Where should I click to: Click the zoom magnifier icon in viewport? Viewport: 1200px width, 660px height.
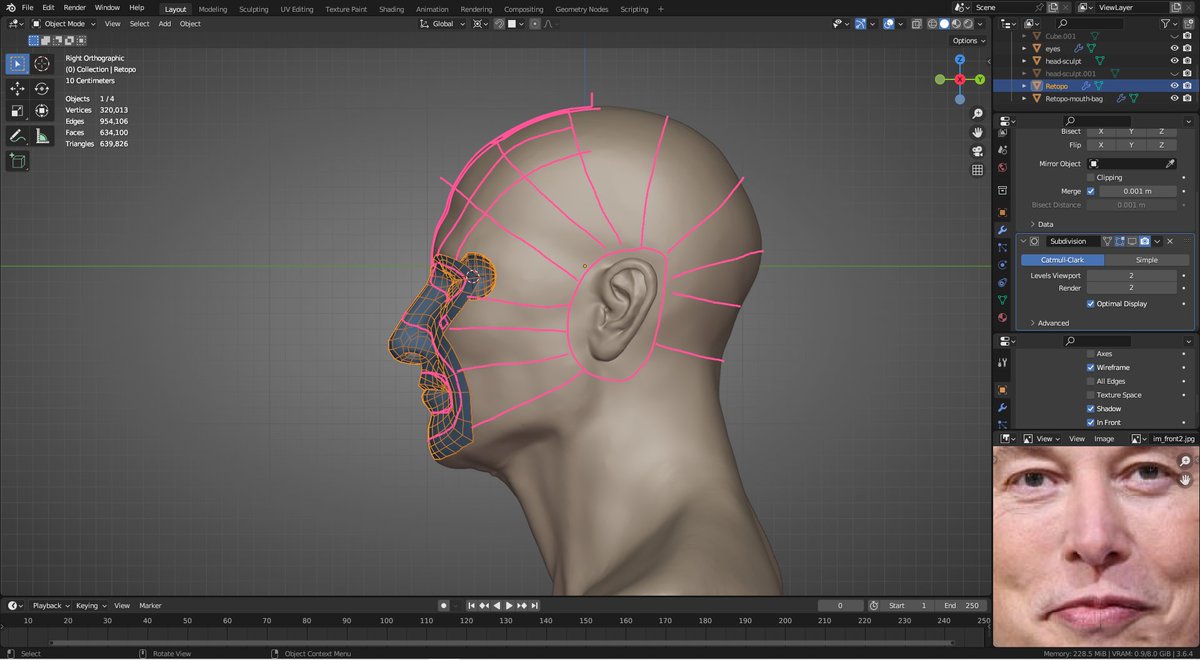[x=977, y=114]
